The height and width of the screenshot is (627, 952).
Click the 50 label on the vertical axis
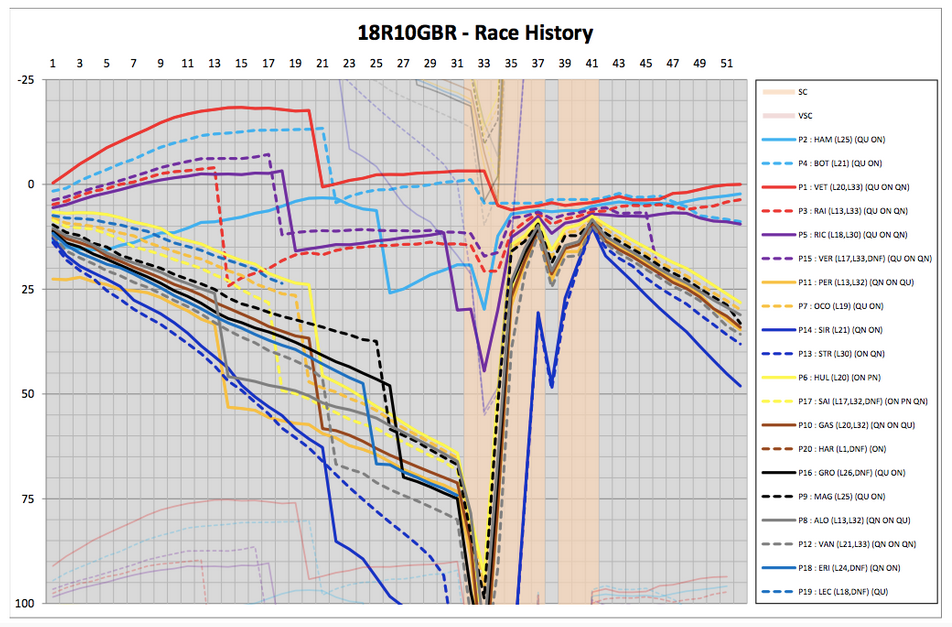pyautogui.click(x=29, y=394)
